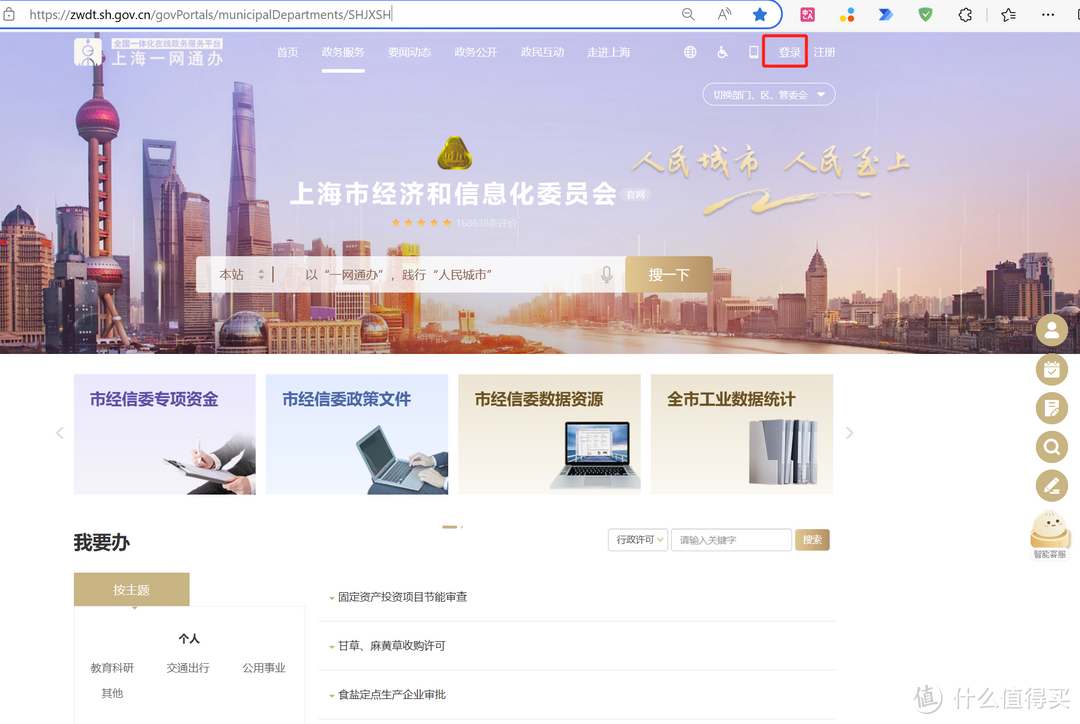
Task: Select the 按主题 tab
Action: [x=131, y=590]
